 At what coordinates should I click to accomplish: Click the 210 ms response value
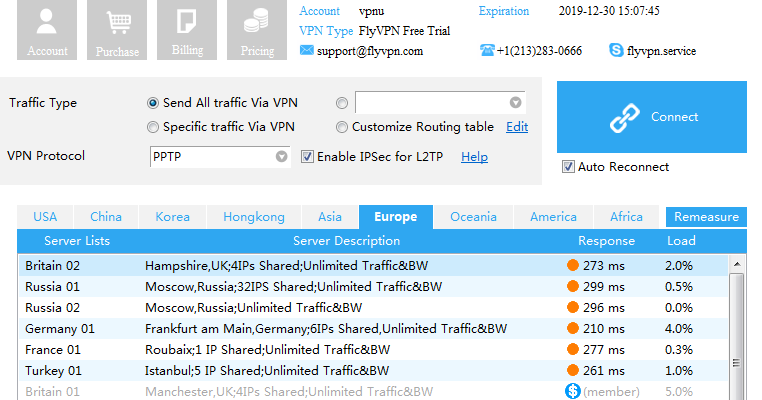pyautogui.click(x=604, y=329)
